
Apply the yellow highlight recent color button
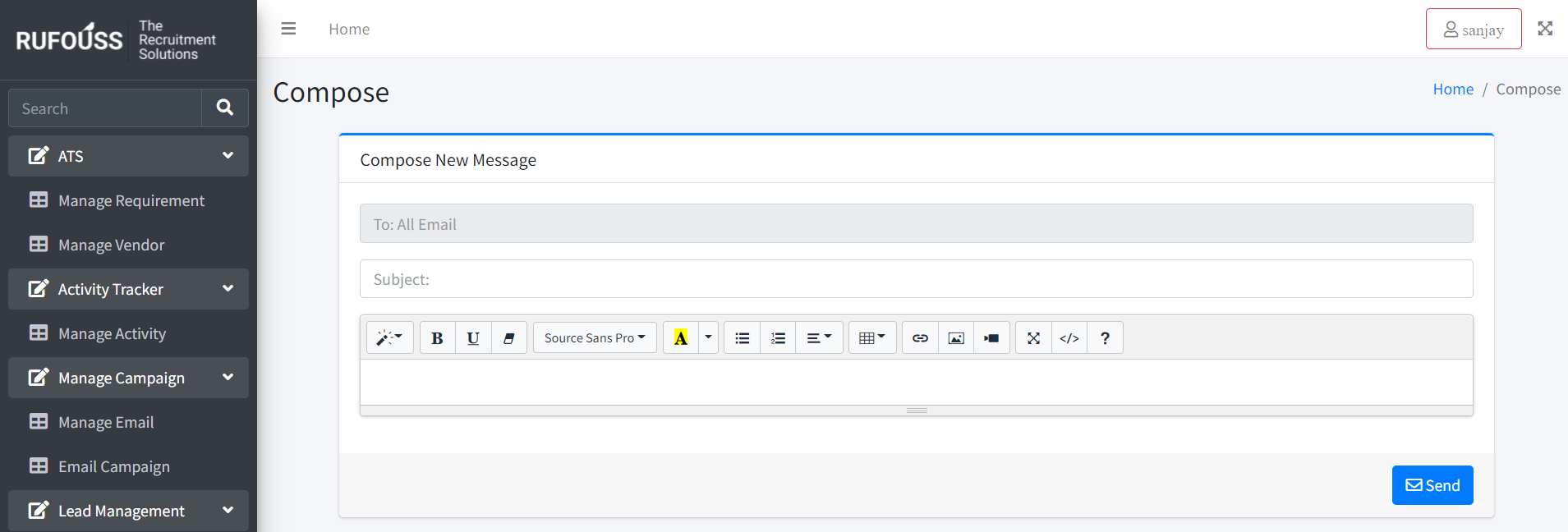pos(681,338)
